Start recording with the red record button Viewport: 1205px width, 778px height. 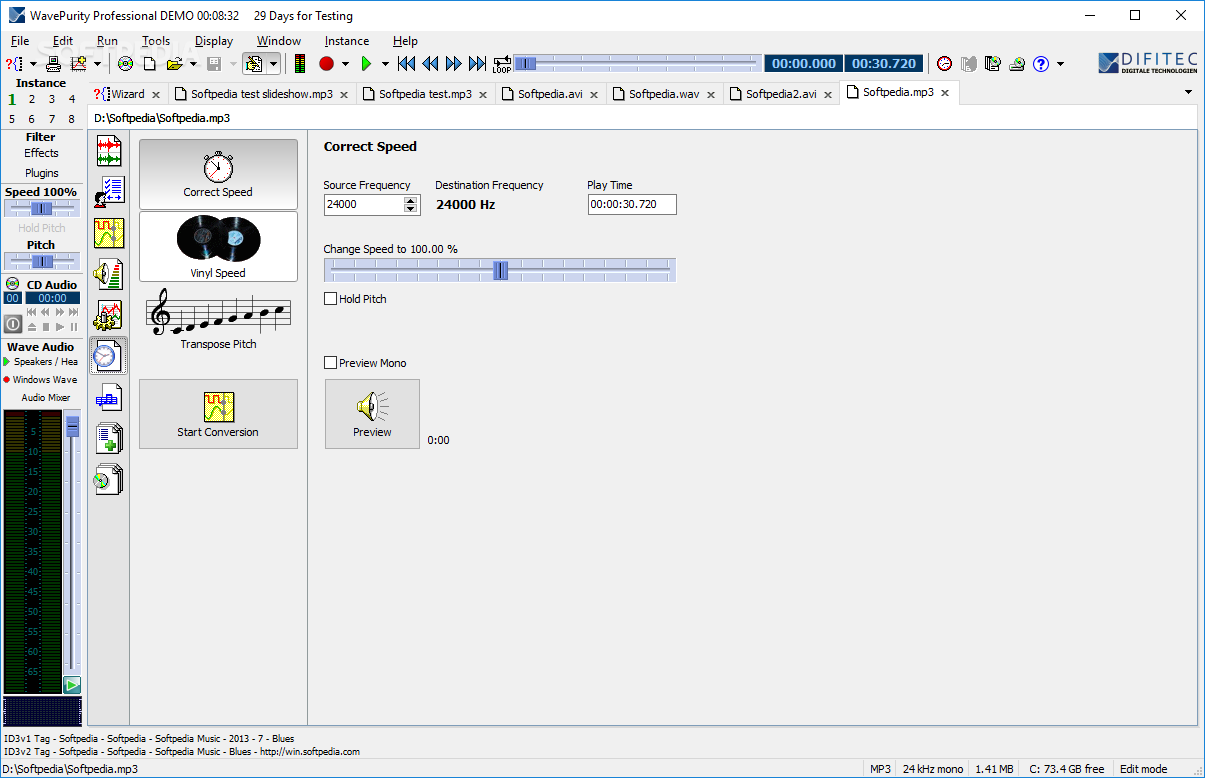(x=326, y=64)
